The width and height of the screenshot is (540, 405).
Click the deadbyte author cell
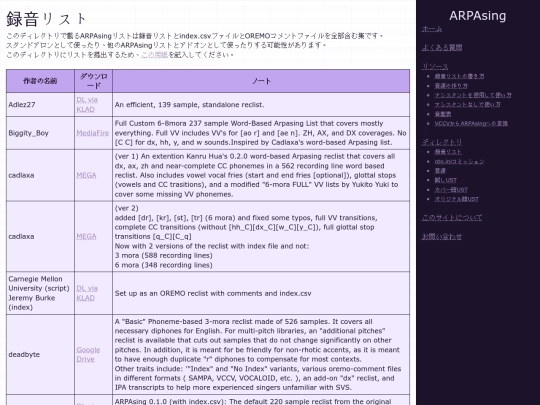tap(40, 354)
